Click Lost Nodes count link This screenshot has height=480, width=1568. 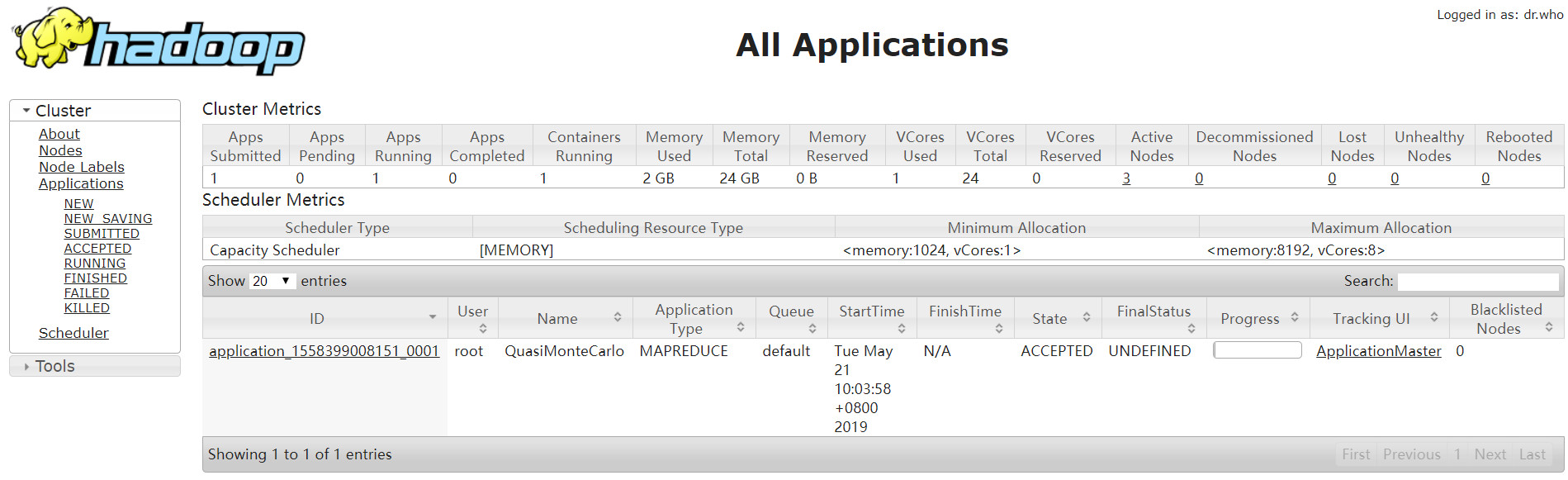point(1332,178)
